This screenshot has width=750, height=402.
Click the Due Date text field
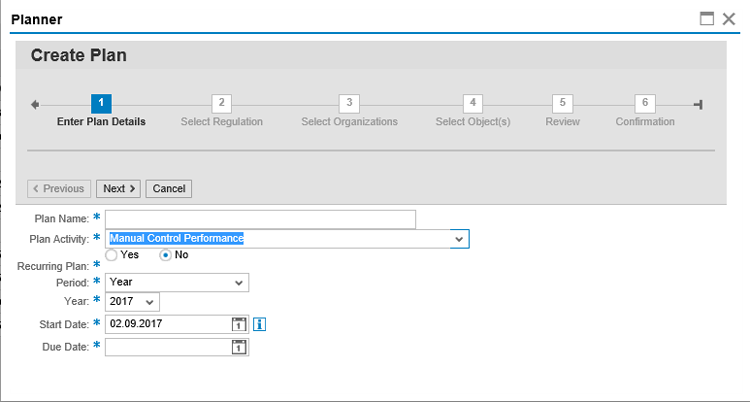(x=168, y=347)
